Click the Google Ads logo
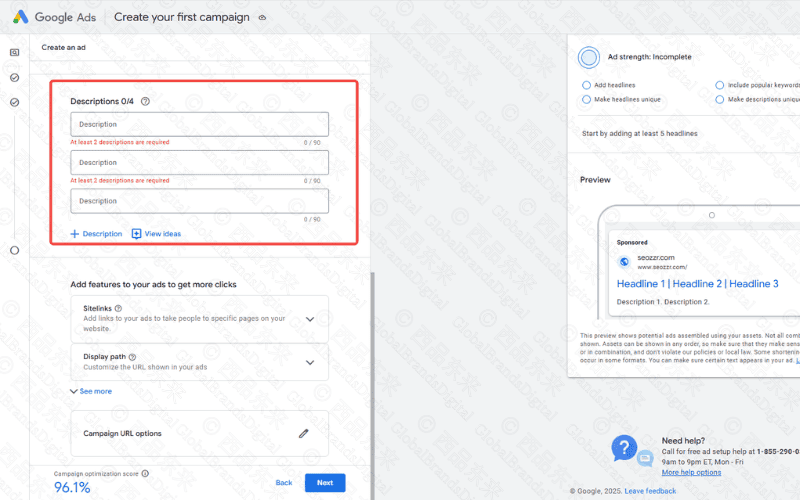 coord(21,17)
